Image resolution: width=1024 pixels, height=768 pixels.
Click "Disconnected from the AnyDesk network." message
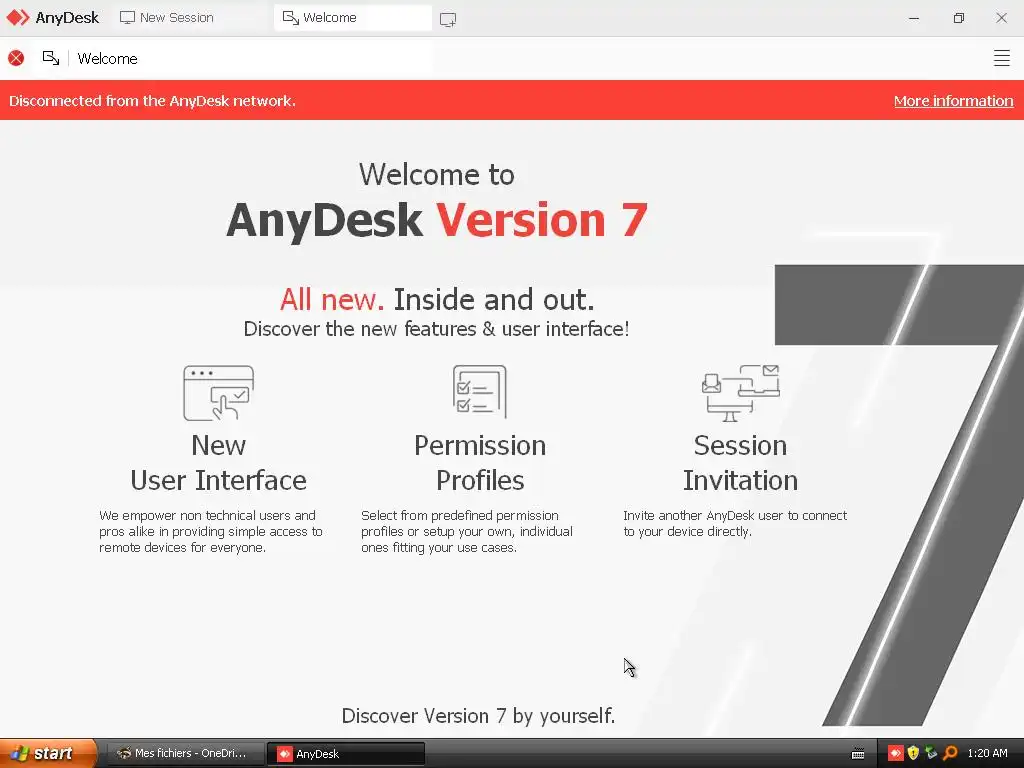pos(152,101)
